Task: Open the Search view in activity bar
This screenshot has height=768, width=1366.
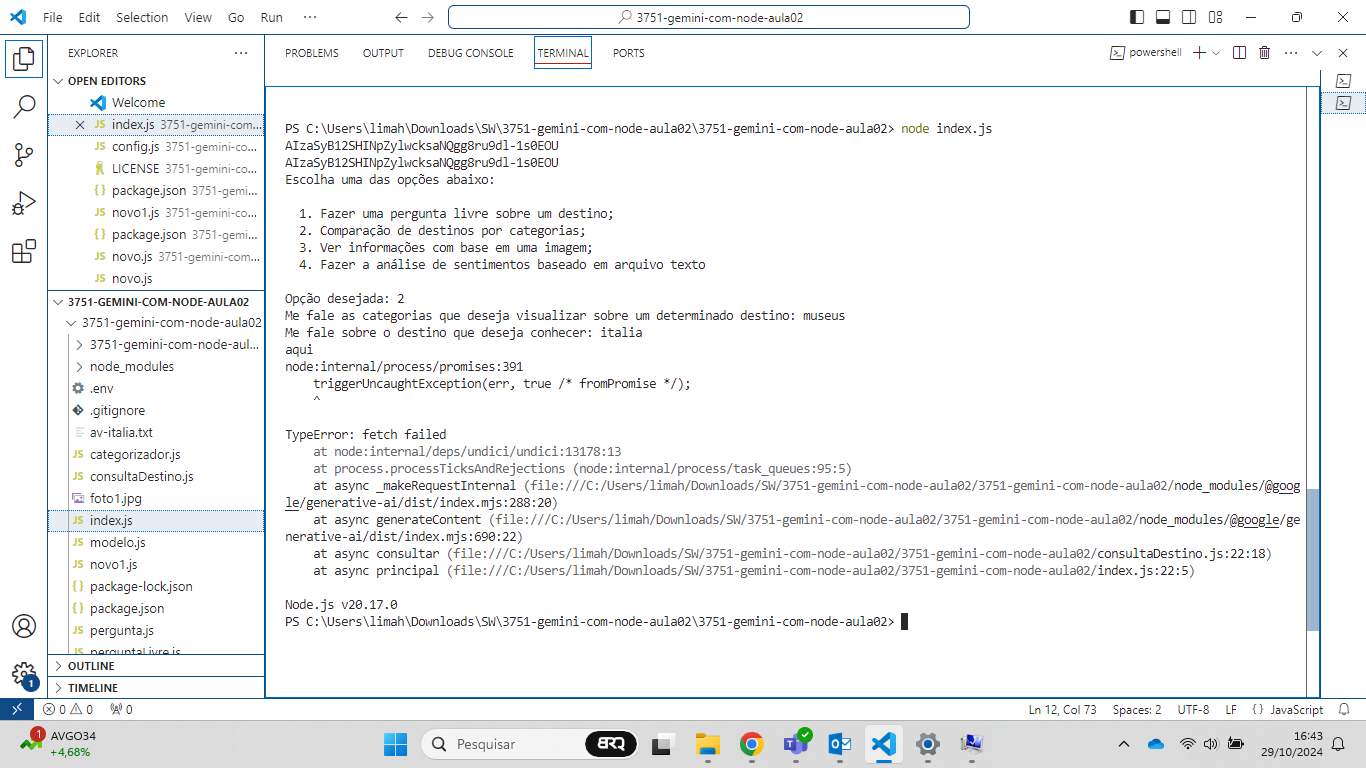Action: [x=24, y=106]
